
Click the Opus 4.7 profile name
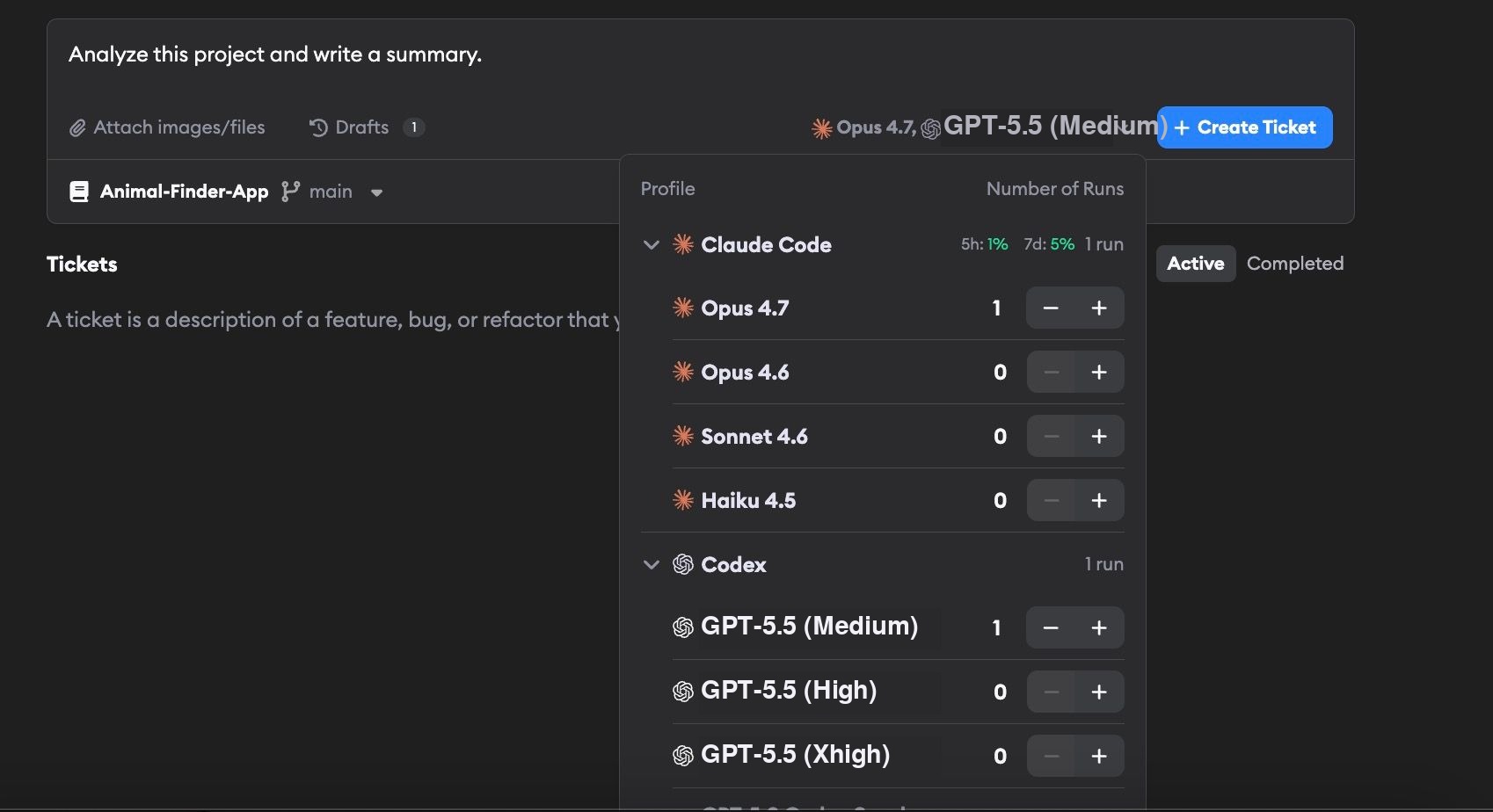click(745, 308)
